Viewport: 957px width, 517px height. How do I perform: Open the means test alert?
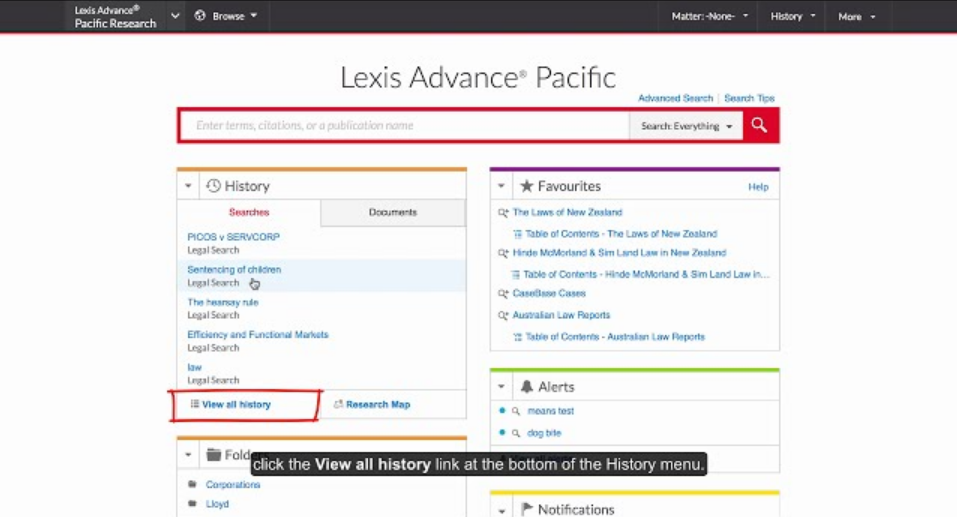(551, 411)
